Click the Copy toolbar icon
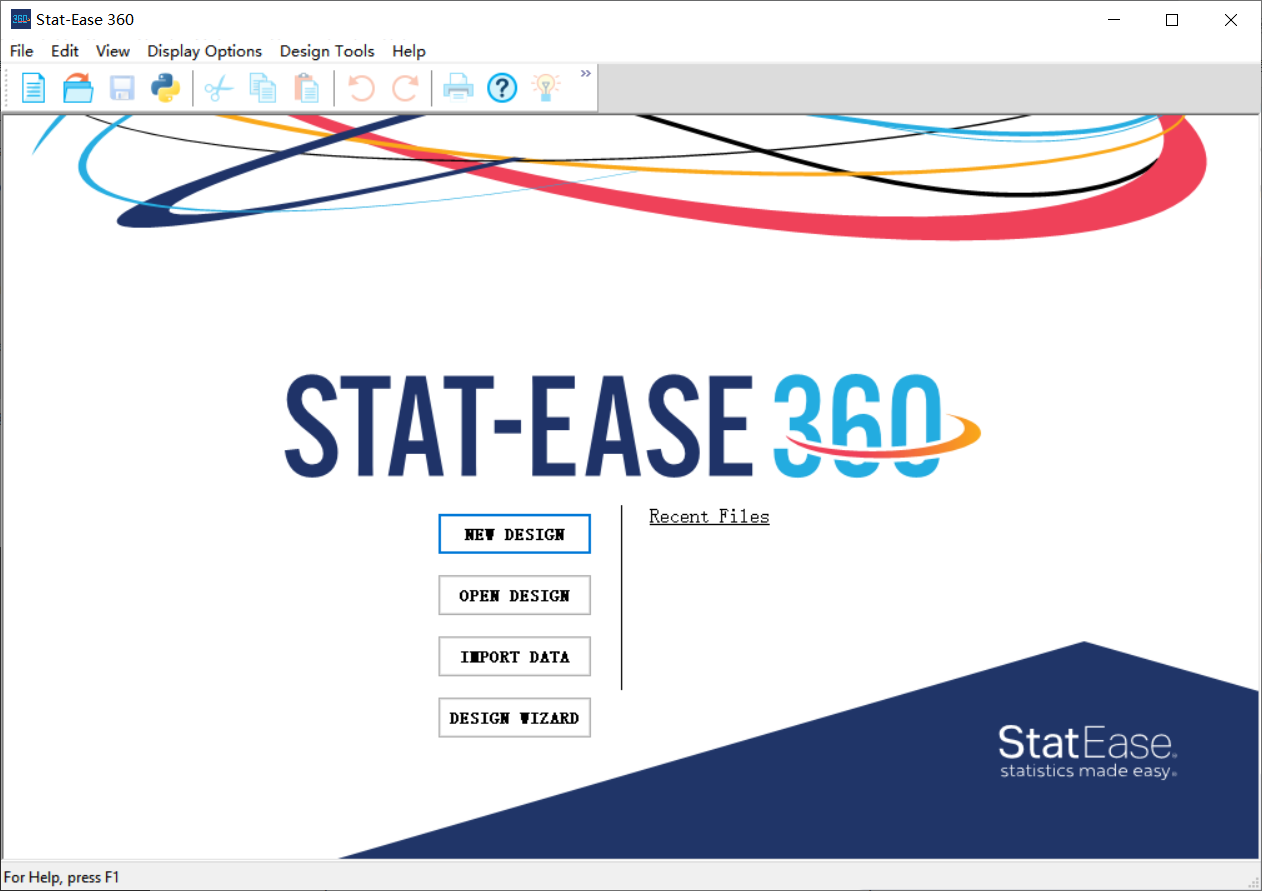Image resolution: width=1262 pixels, height=891 pixels. (262, 88)
